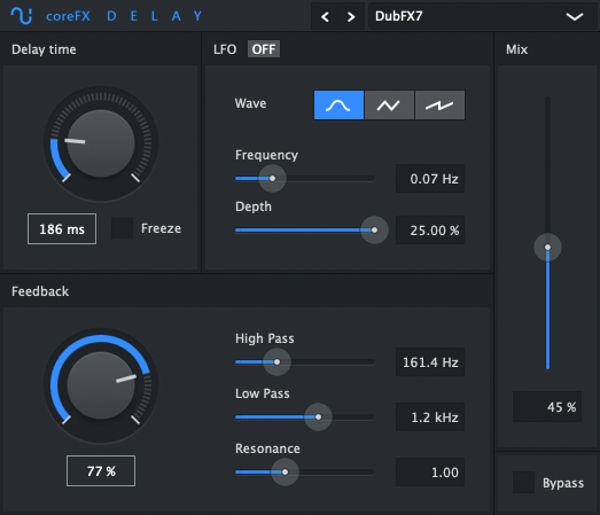Click the LFO Depth slider handle
The width and height of the screenshot is (600, 515).
[x=374, y=229]
